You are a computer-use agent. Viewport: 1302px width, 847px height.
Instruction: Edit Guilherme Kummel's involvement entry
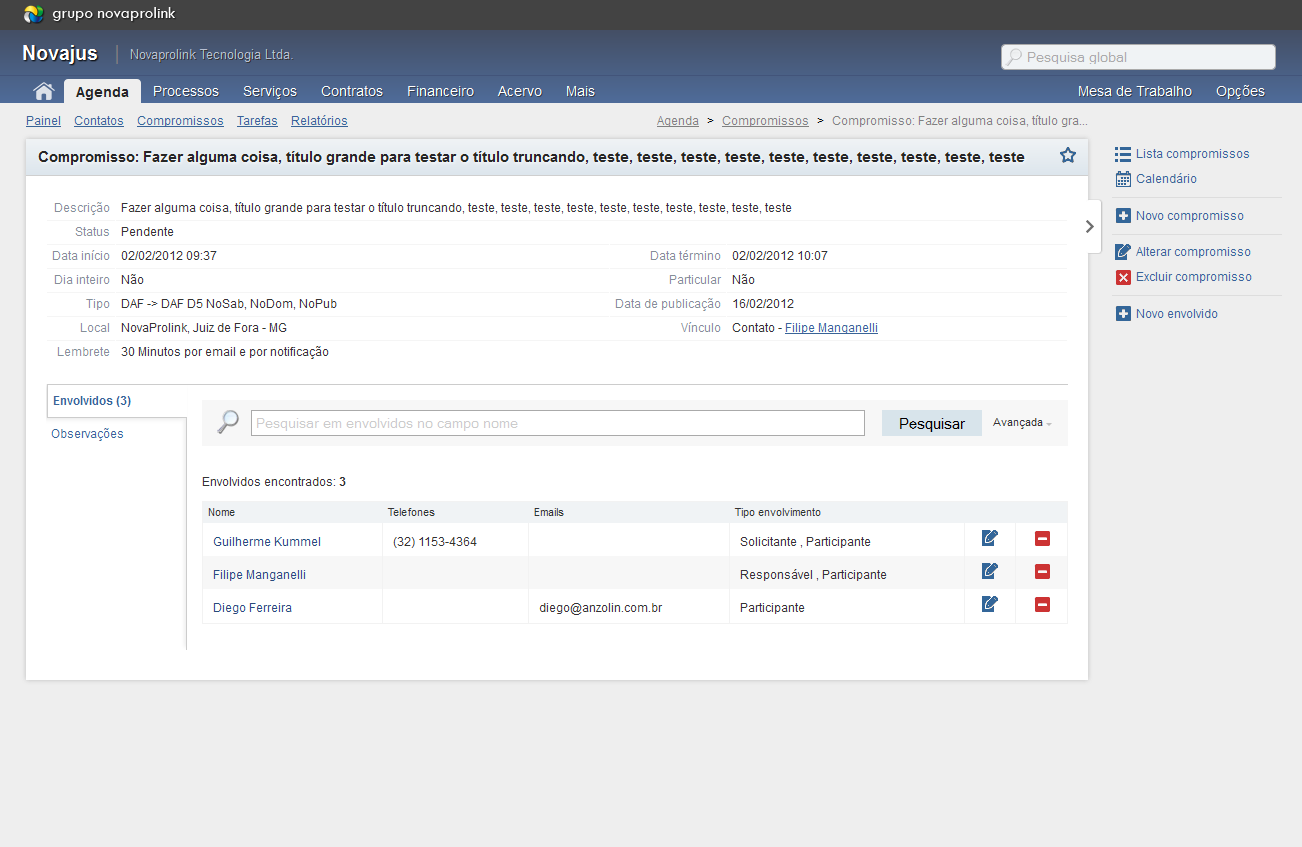point(990,539)
